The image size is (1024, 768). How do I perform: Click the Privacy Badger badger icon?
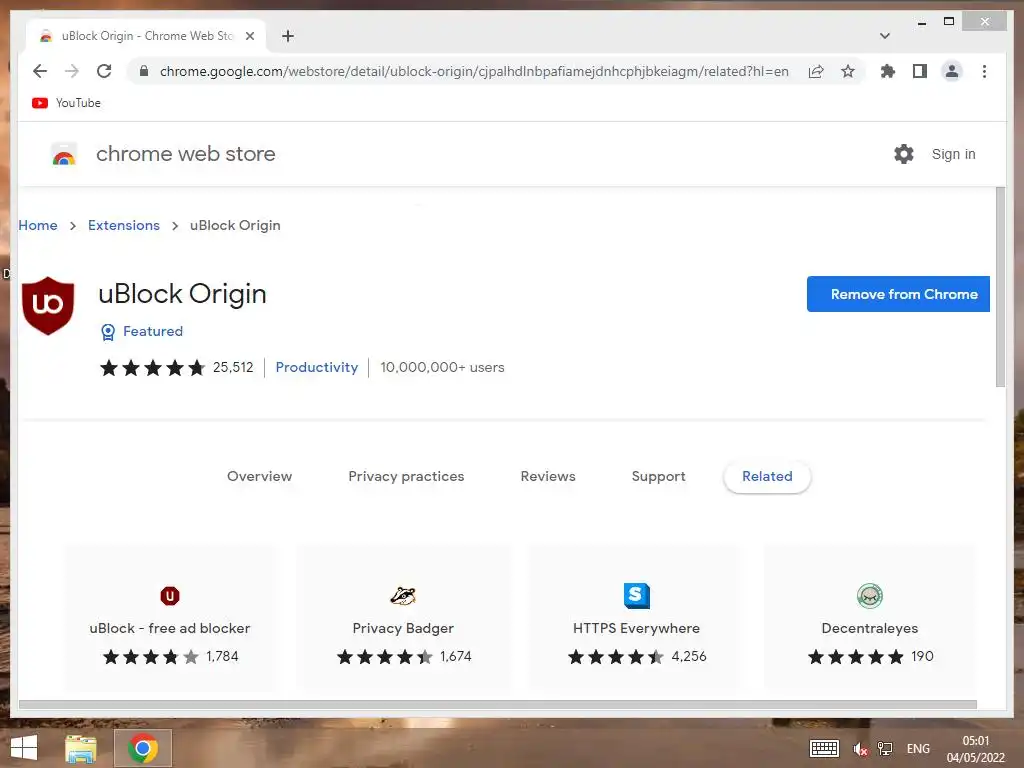[x=403, y=596]
